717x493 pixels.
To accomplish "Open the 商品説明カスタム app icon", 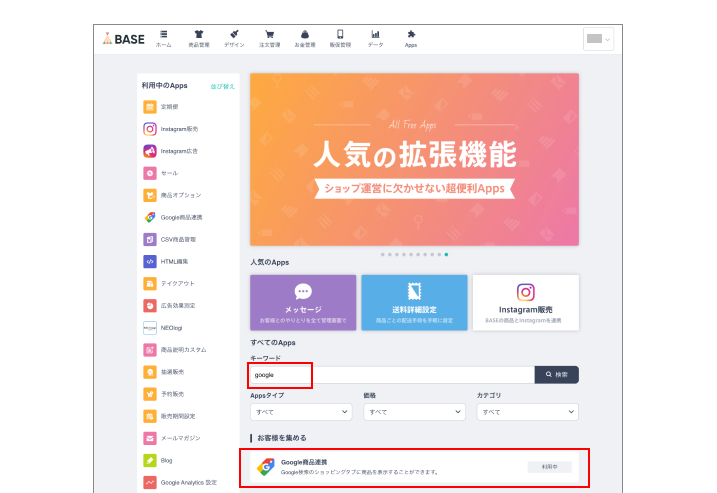I will 150,350.
